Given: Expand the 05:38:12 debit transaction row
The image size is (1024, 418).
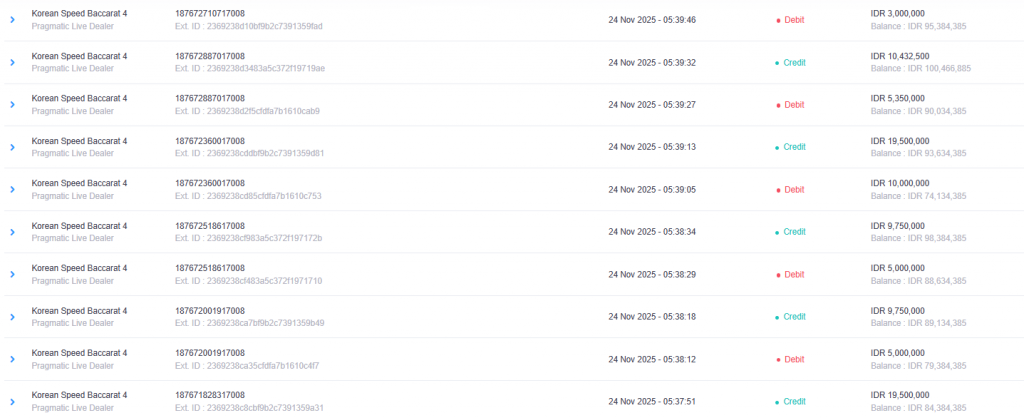Looking at the screenshot, I should [12, 360].
